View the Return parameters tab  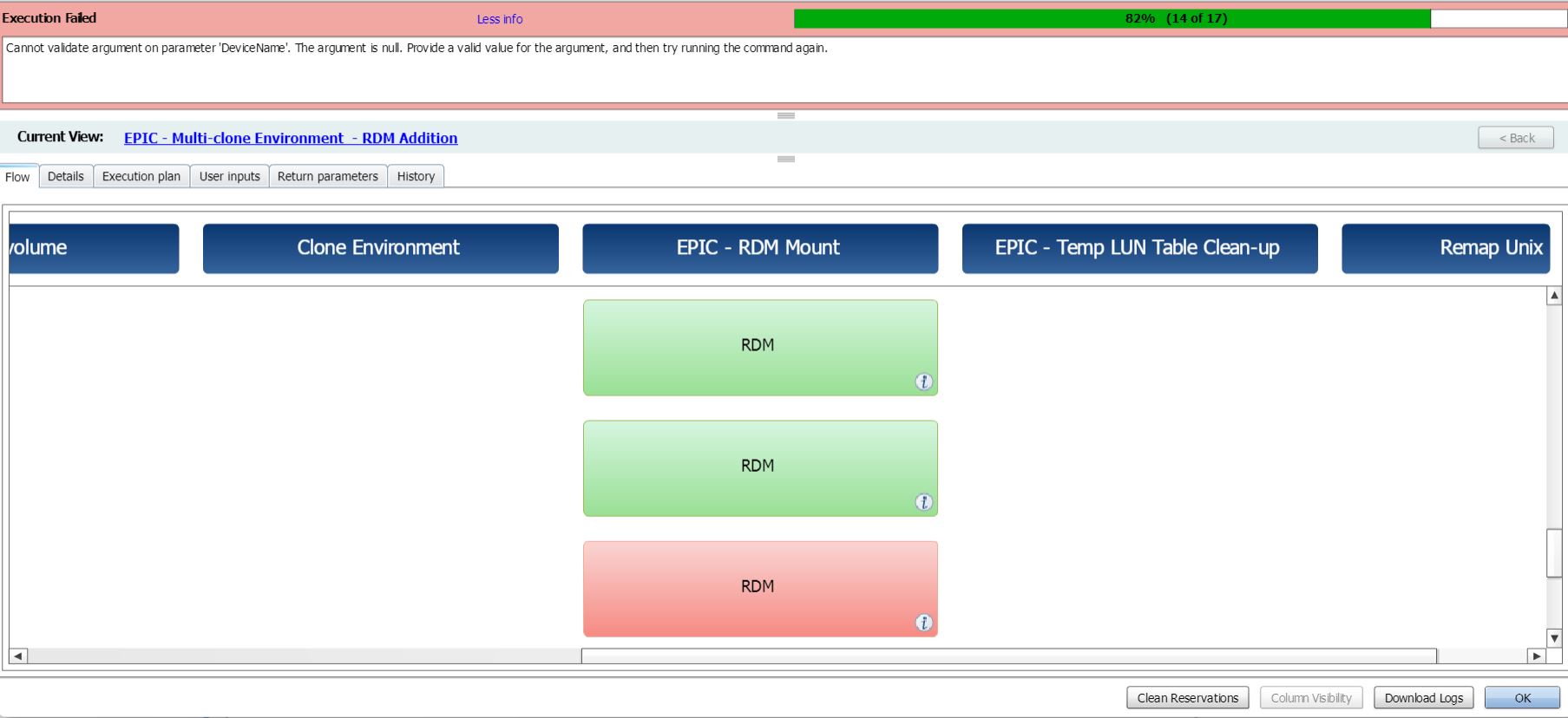coord(328,176)
